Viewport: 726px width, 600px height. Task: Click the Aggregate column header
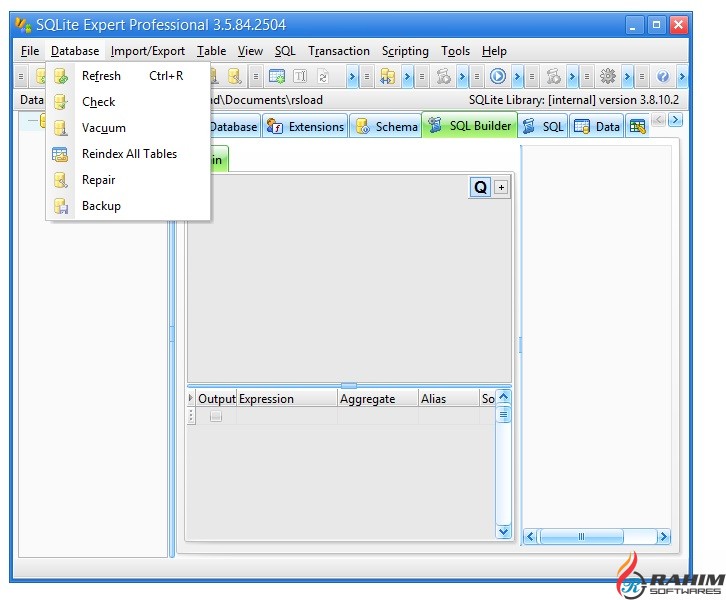click(378, 399)
